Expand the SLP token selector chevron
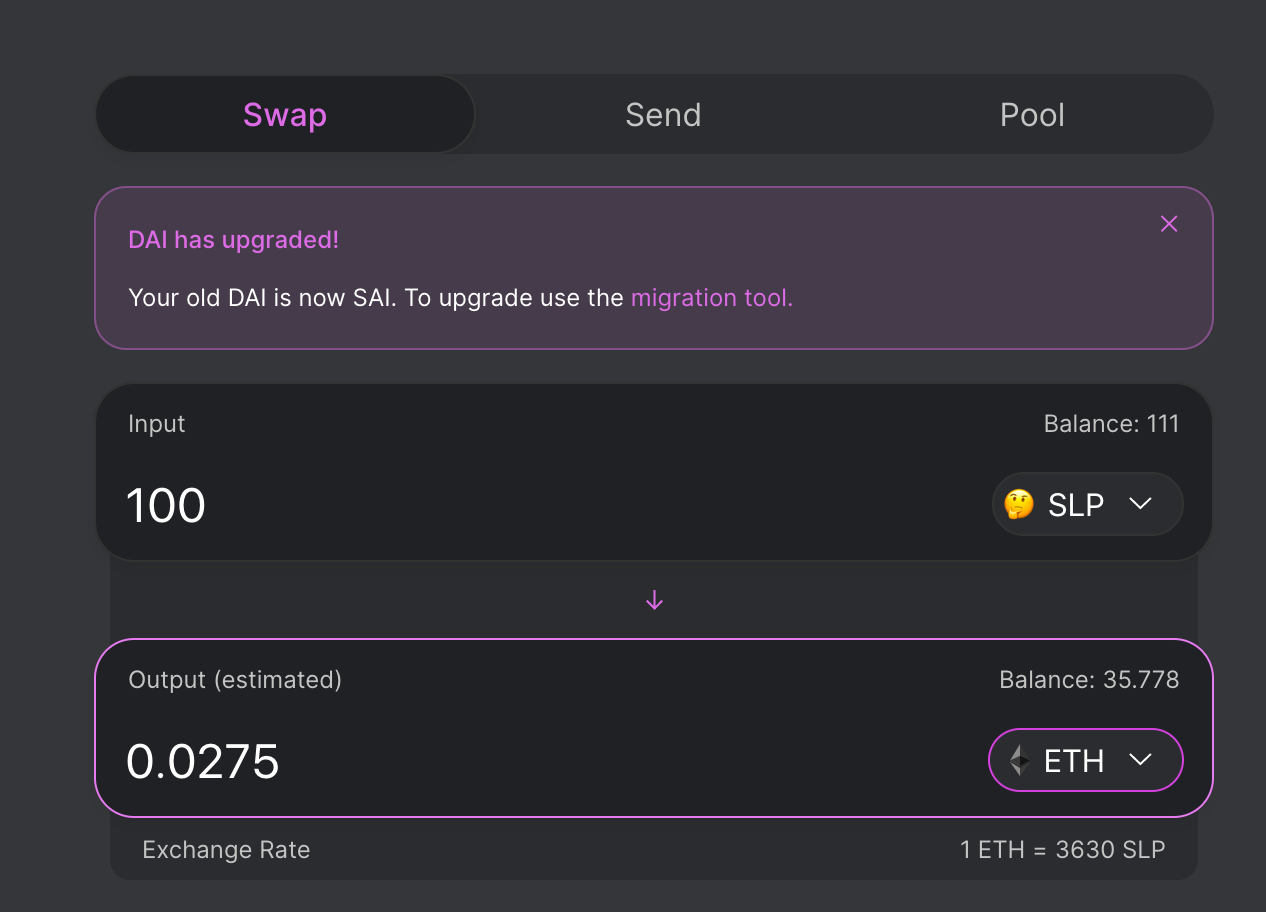1266x912 pixels. click(x=1141, y=504)
